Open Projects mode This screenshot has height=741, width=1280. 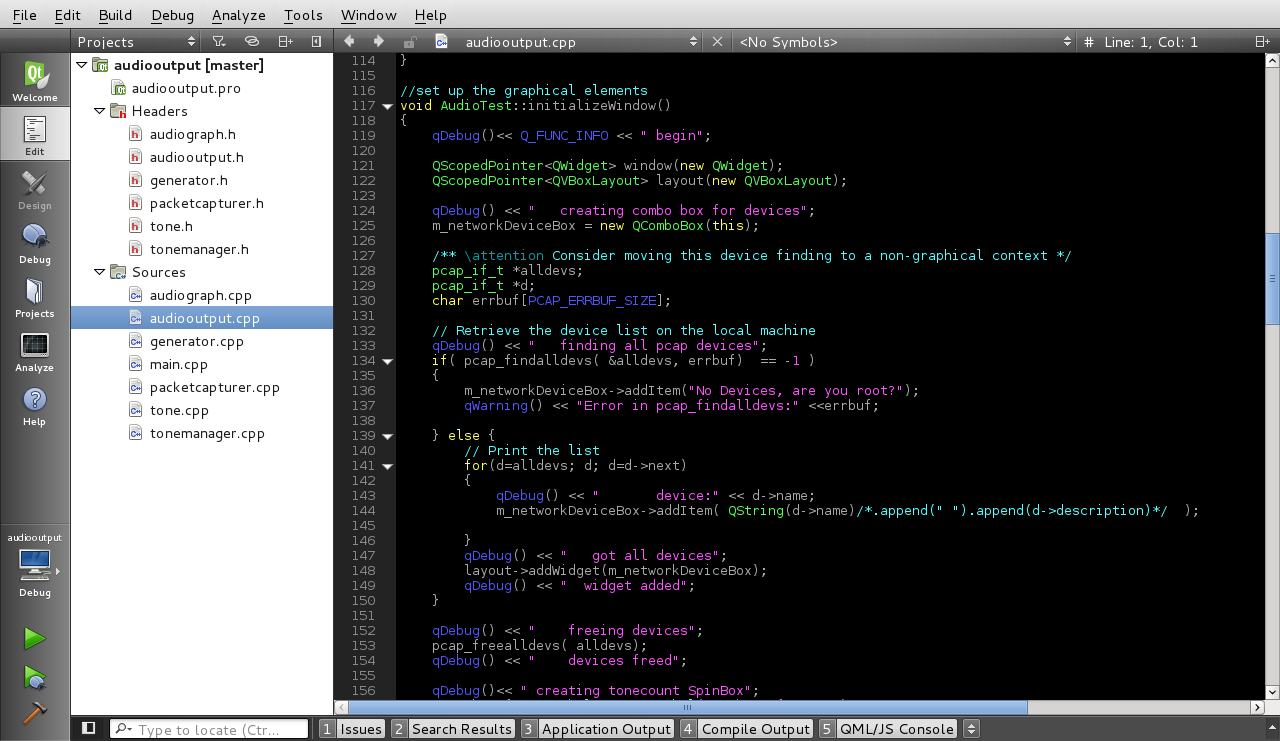click(35, 296)
